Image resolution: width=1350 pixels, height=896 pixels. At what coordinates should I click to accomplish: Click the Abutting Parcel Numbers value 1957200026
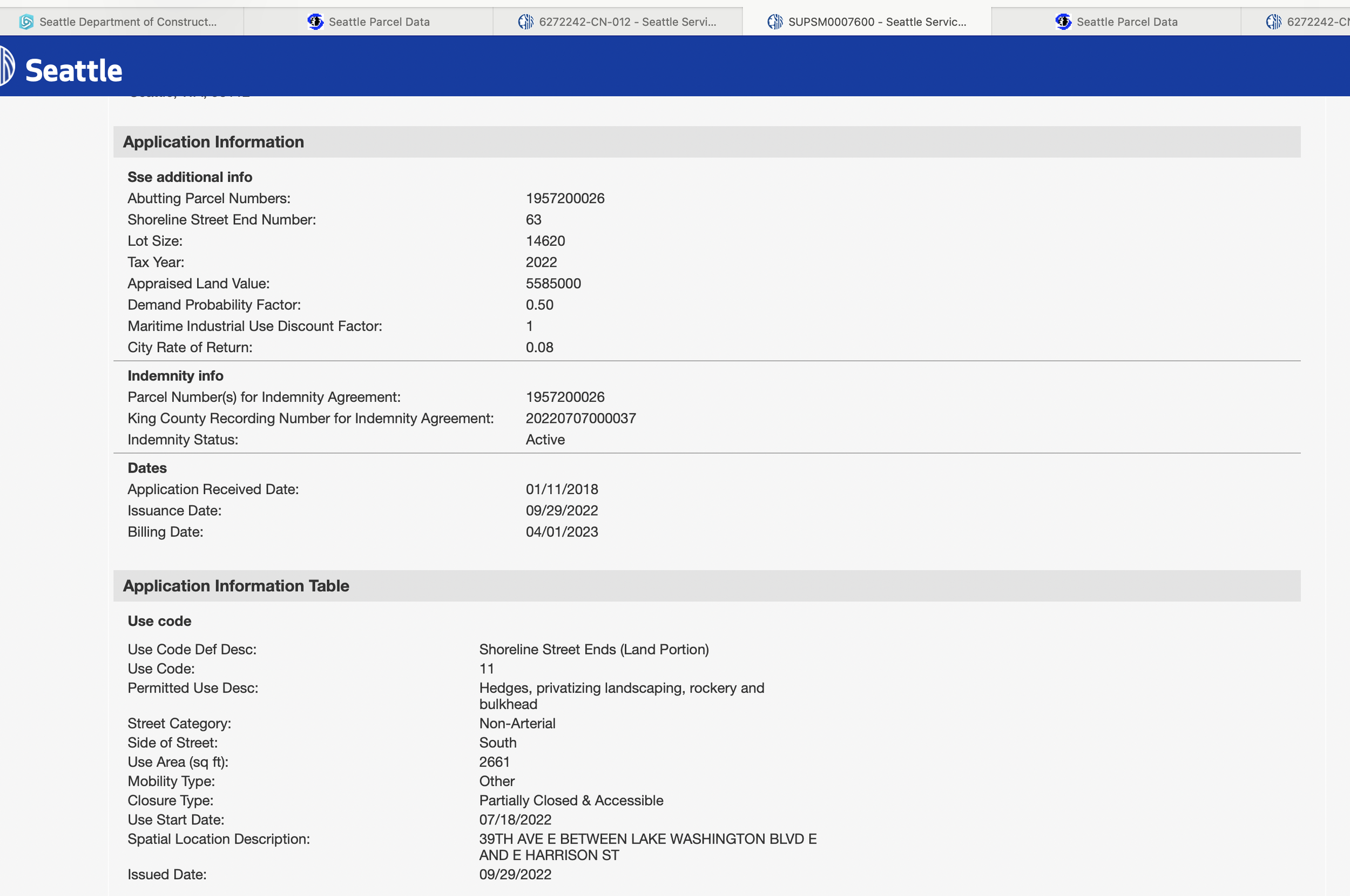tap(564, 198)
